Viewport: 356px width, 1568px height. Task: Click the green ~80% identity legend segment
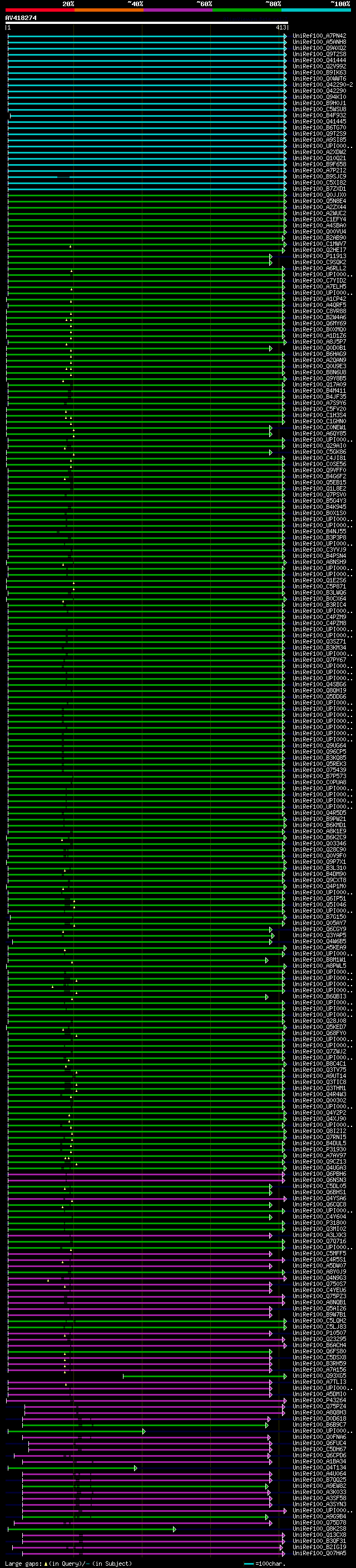click(x=246, y=11)
